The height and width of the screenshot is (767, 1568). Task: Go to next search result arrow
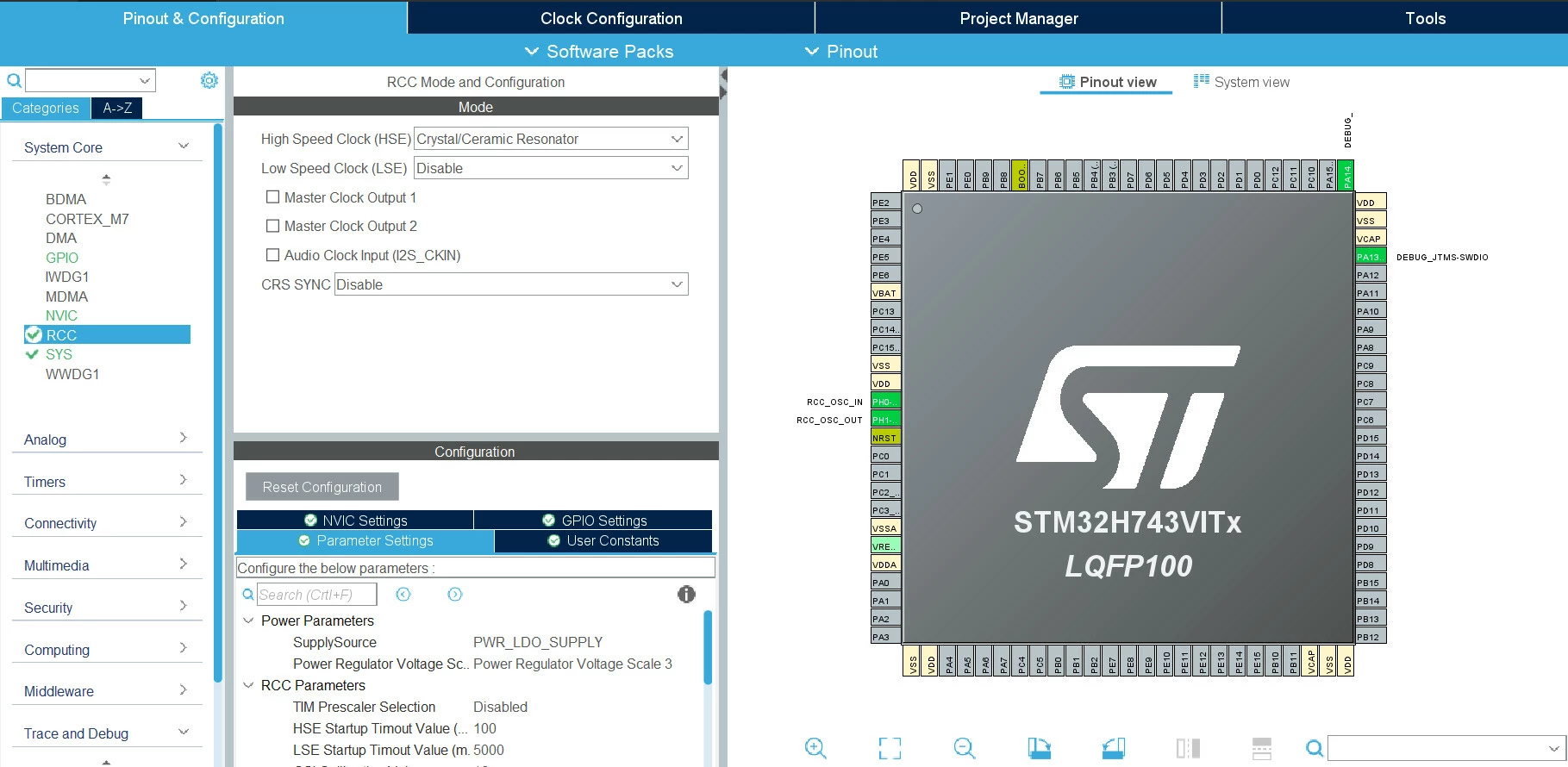click(455, 594)
